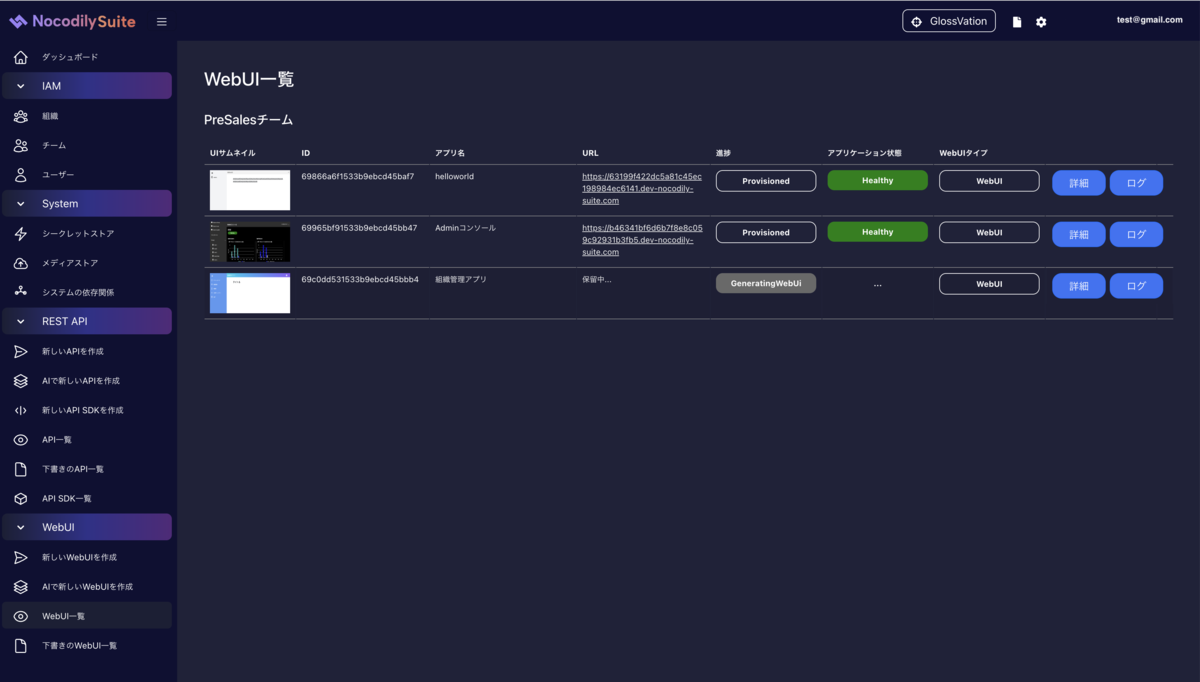Click ID 69866a6f1533b9ebcd45baf7

point(357,176)
